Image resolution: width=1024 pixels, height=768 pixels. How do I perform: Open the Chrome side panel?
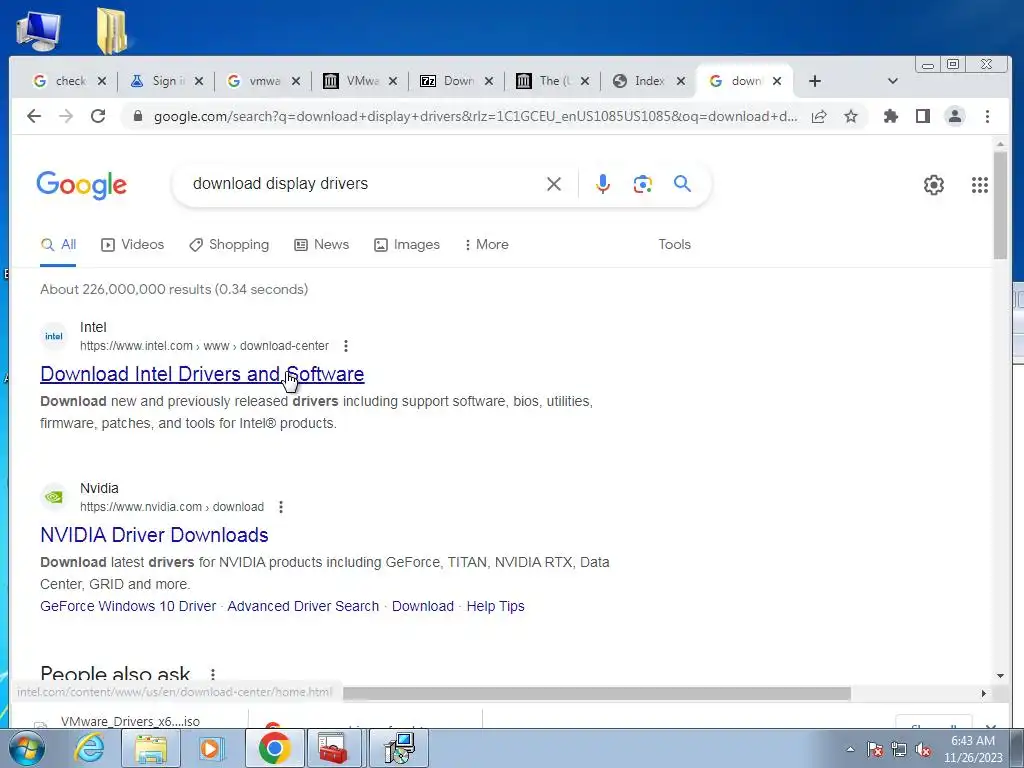(923, 116)
